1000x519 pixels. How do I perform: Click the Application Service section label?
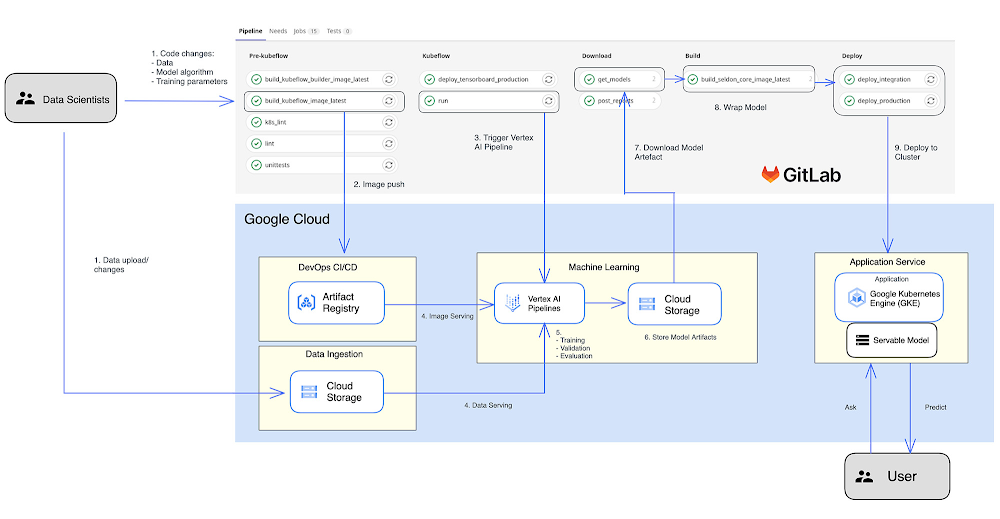click(887, 262)
